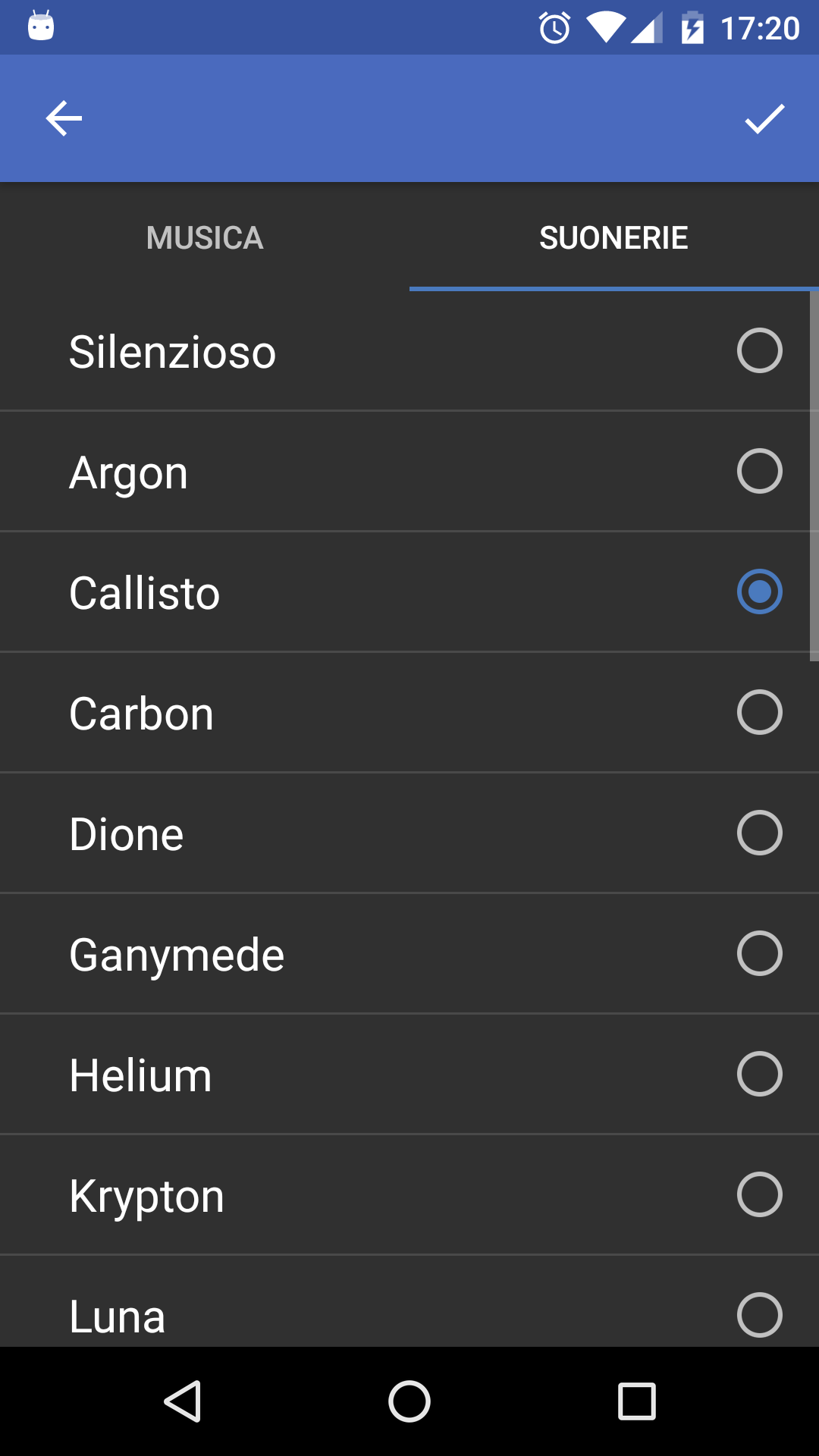Confirm selection with the checkmark icon
Screen dimensions: 819x1456
764,119
